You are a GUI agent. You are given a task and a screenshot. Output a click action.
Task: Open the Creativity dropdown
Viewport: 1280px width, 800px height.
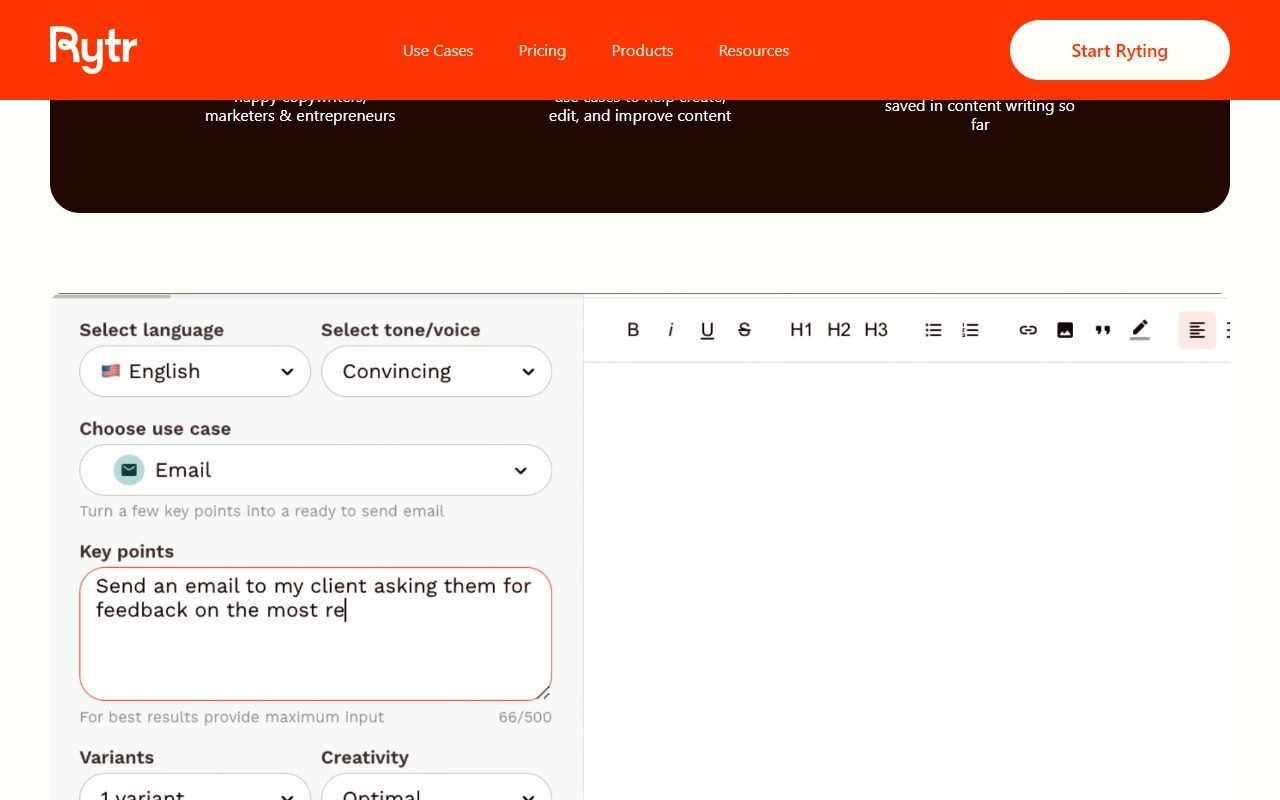436,787
